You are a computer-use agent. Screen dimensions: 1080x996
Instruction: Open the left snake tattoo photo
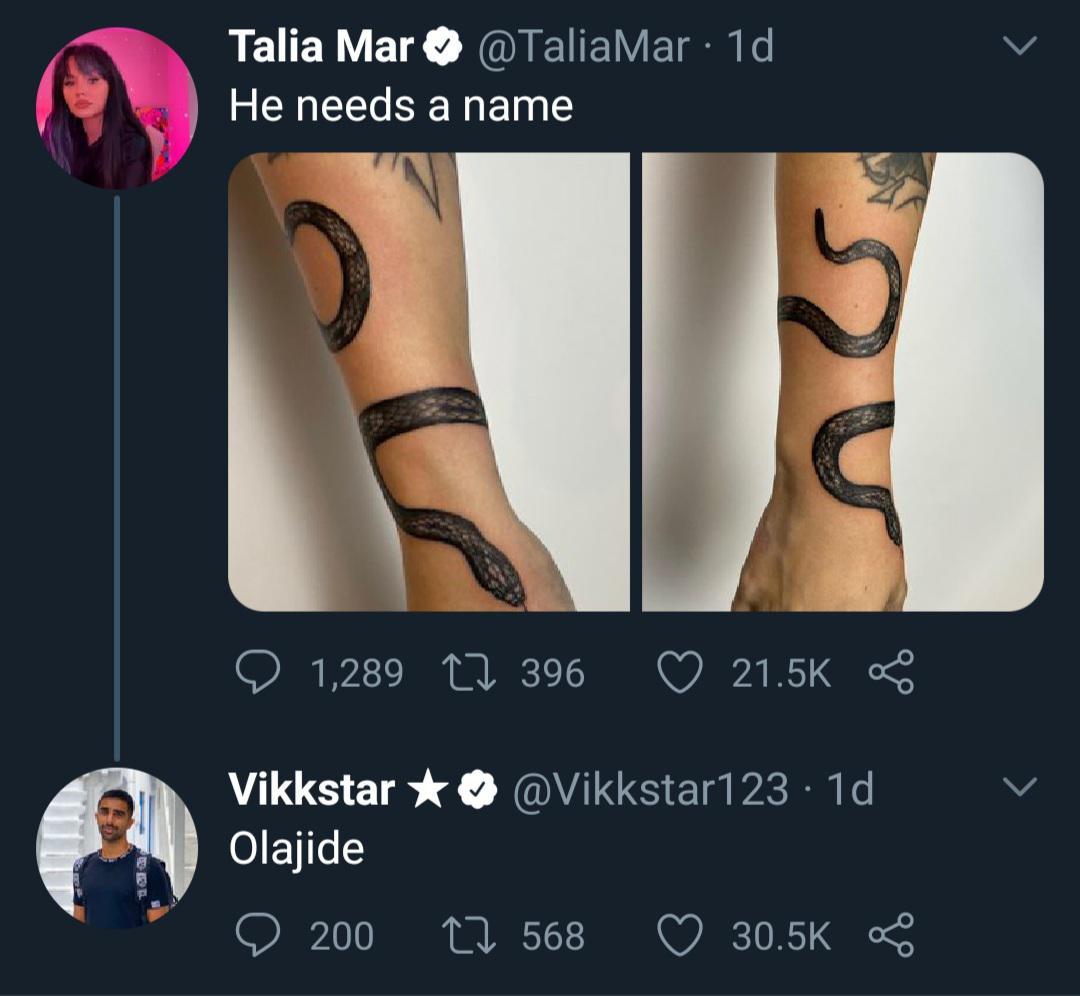(430, 385)
